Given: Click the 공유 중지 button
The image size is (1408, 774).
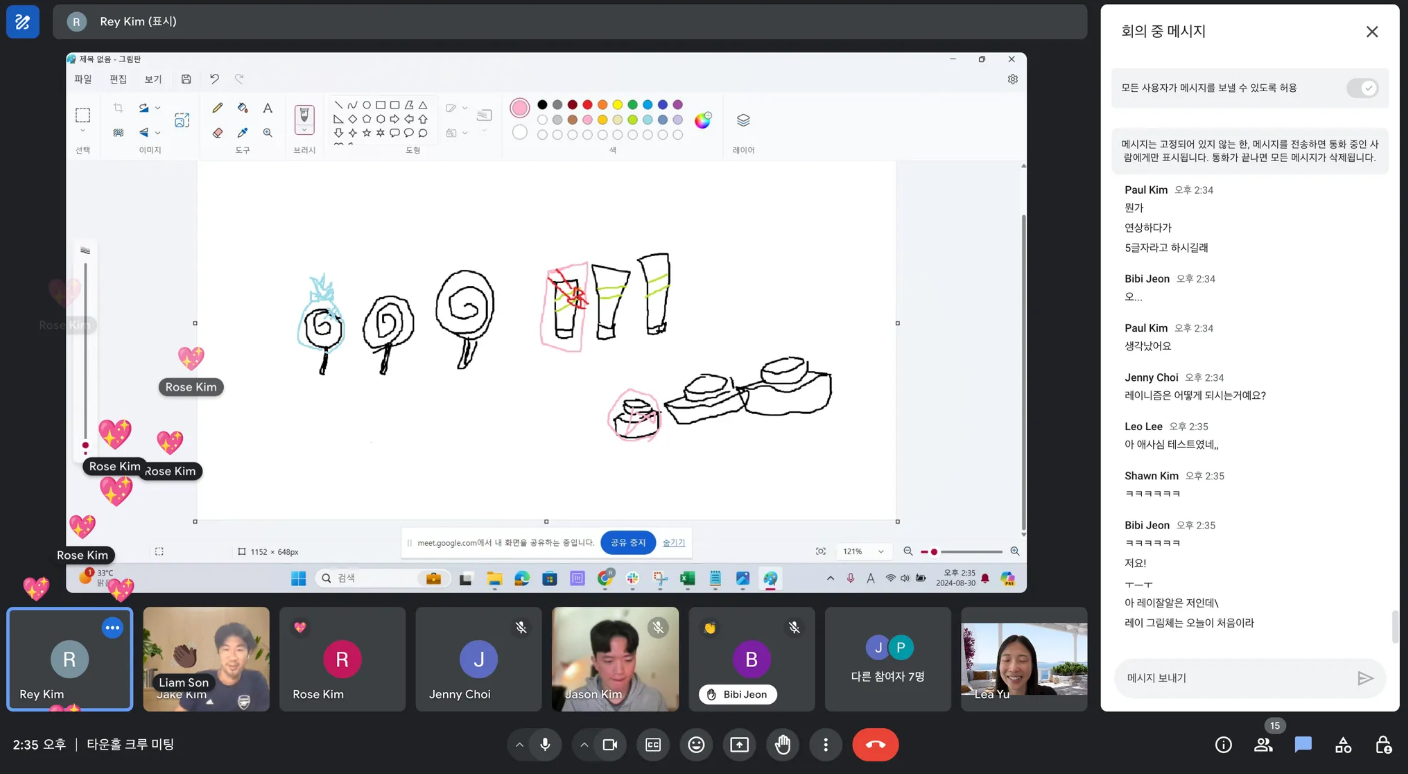Looking at the screenshot, I should tap(628, 542).
